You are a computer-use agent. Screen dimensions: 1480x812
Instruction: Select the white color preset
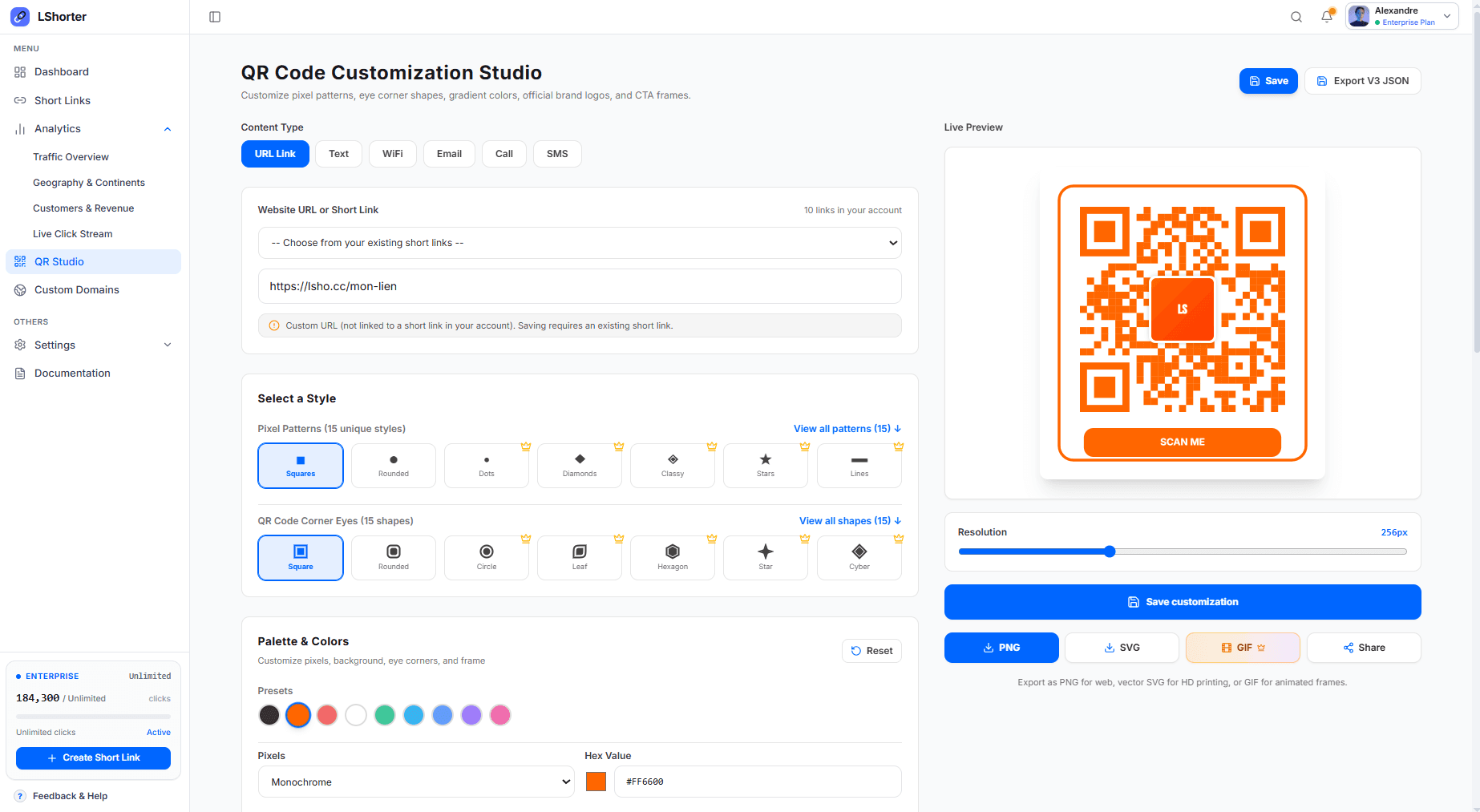(x=356, y=715)
